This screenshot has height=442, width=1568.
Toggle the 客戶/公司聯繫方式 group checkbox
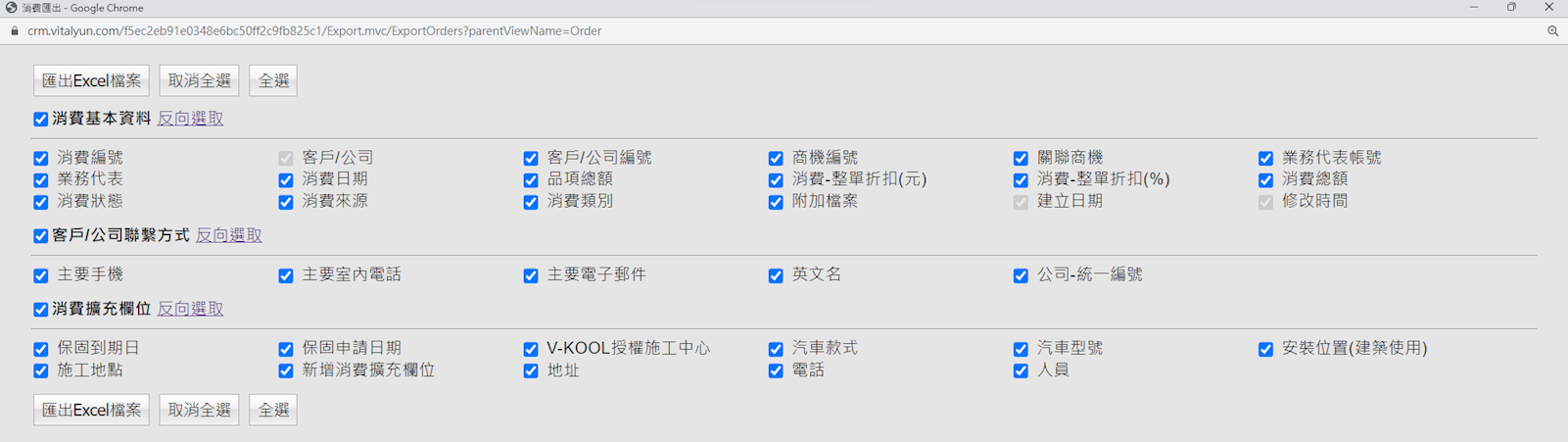click(x=41, y=236)
